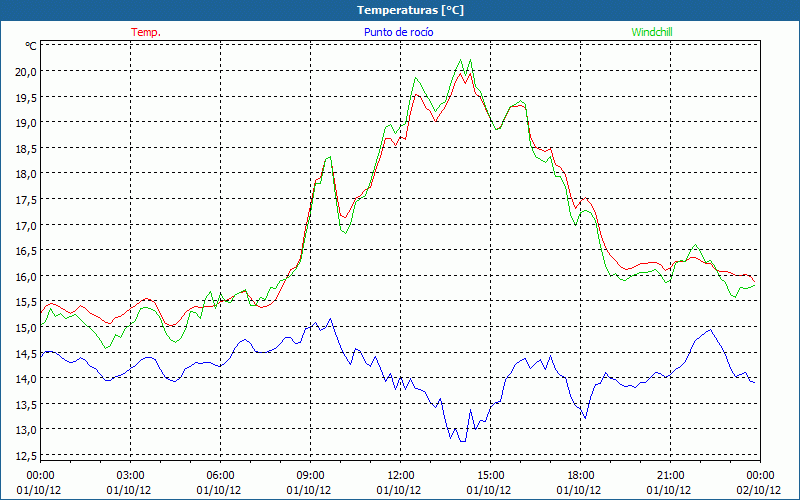This screenshot has height=500, width=800.
Task: Click the '02/10/12' date label
Action: (x=760, y=490)
